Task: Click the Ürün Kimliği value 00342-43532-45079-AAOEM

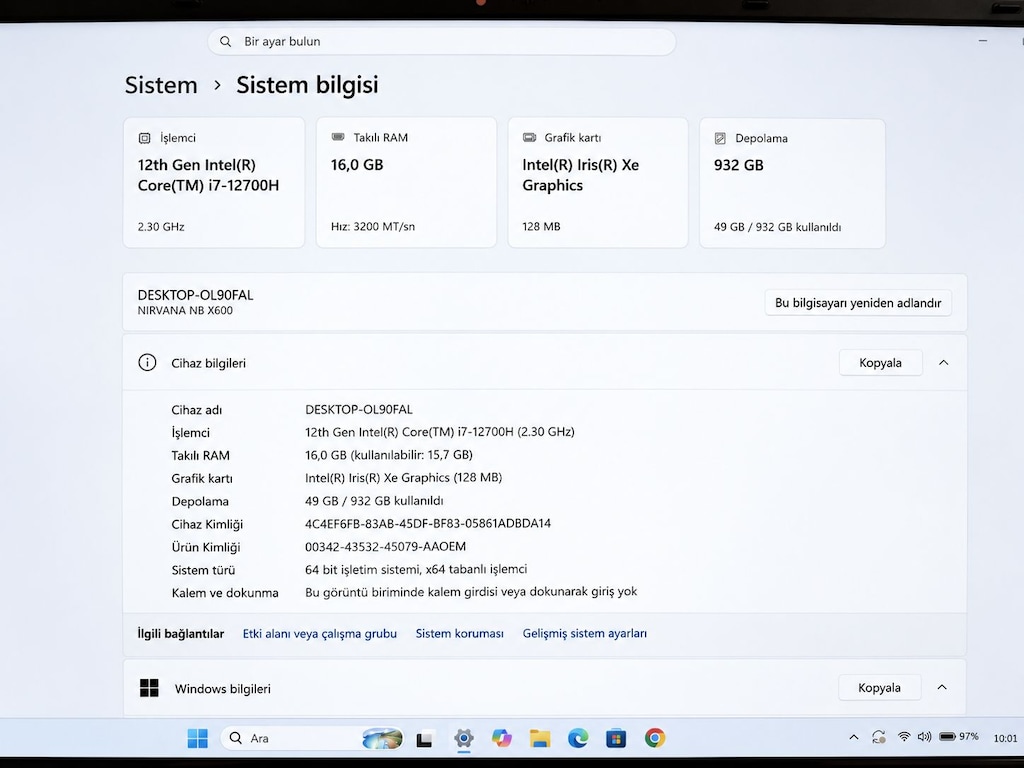Action: point(385,547)
